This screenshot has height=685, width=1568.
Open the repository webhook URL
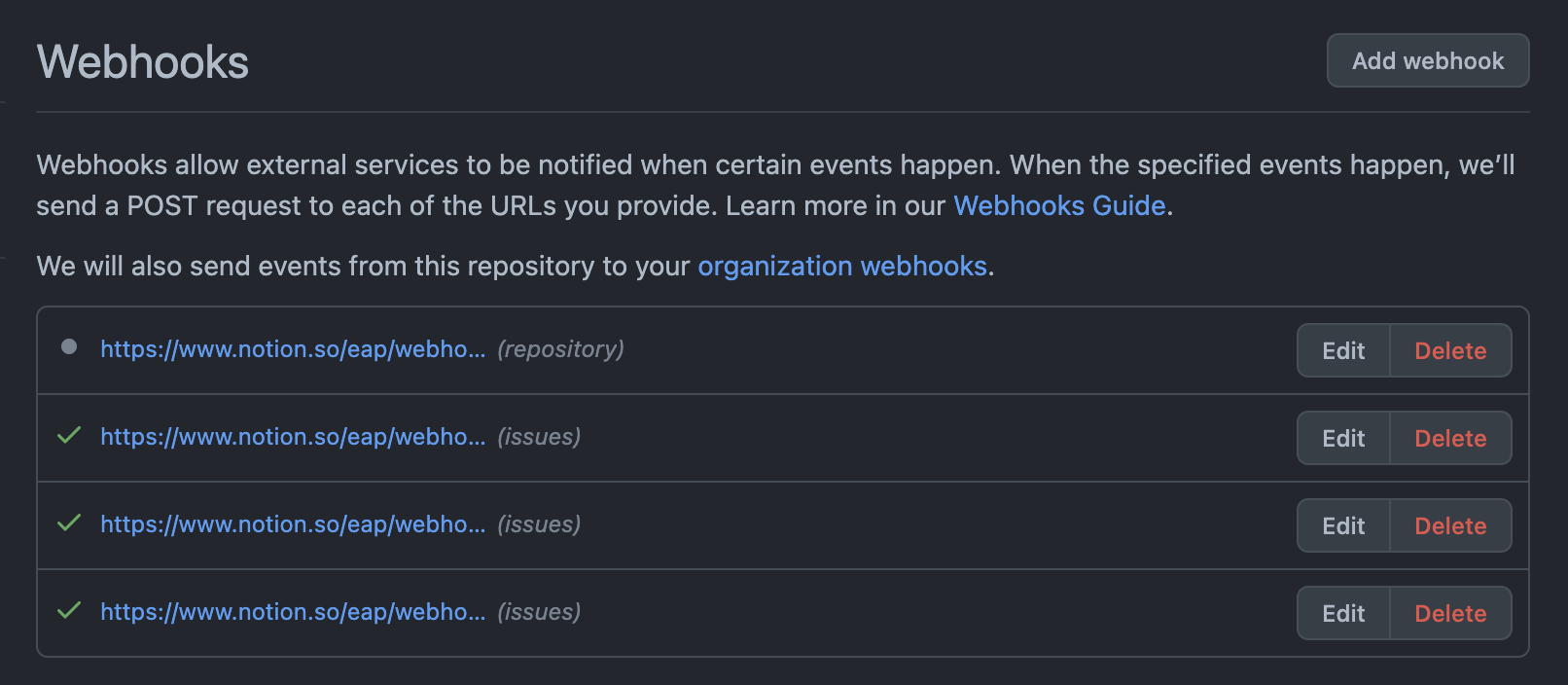pyautogui.click(x=293, y=349)
